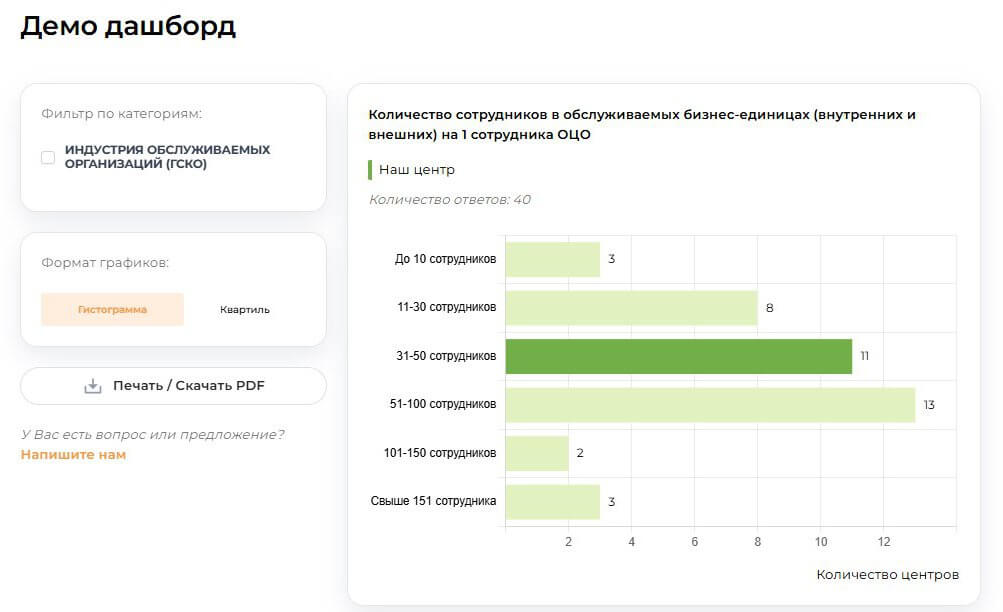Click the Печать / Скачать PDF button

(x=172, y=385)
